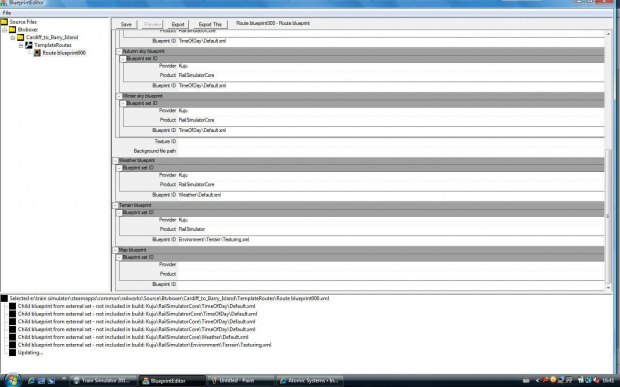The height and width of the screenshot is (387, 620).
Task: Click the Map blueprint Provider field
Action: click(391, 264)
